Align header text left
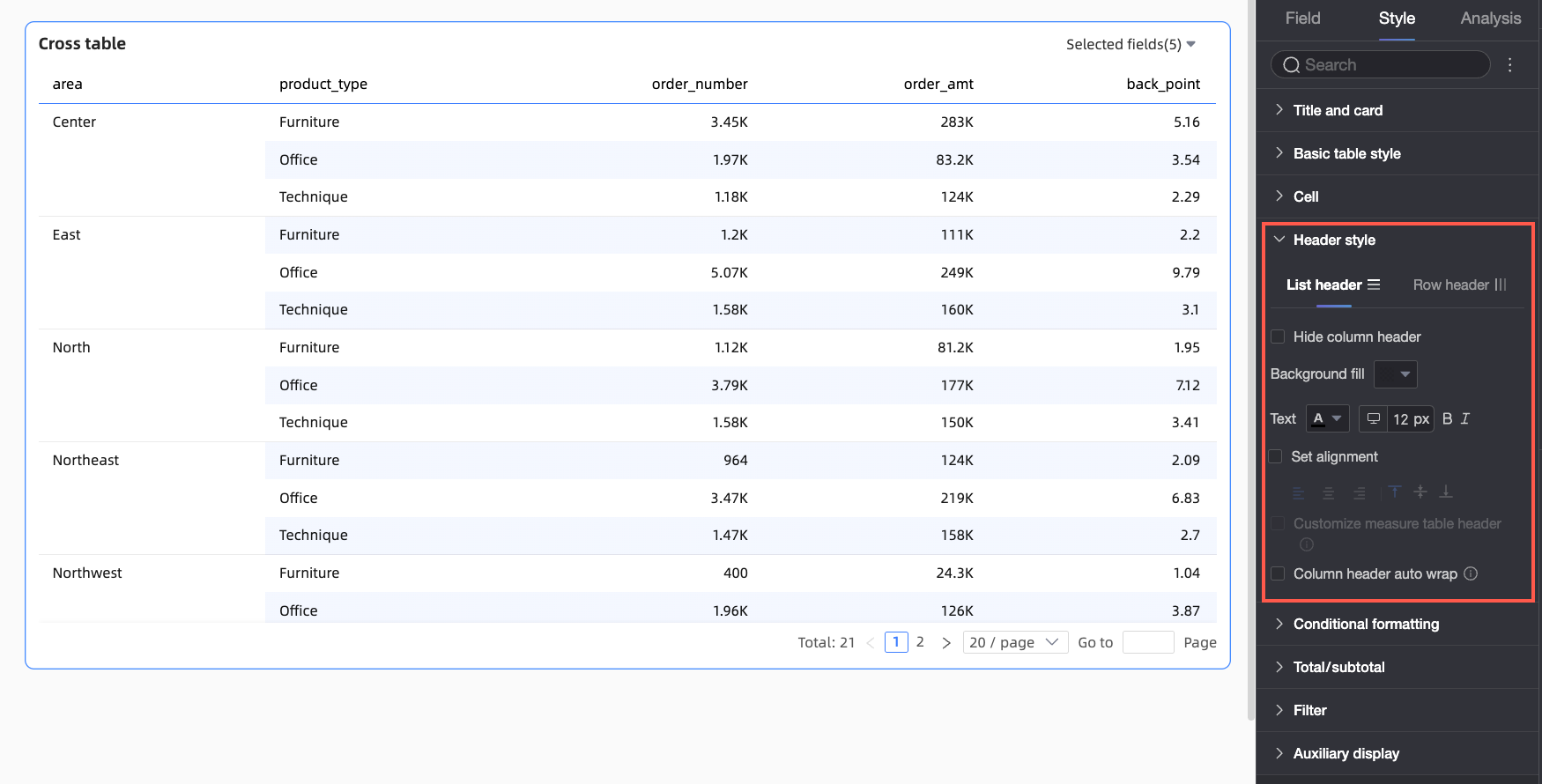 click(x=1299, y=493)
